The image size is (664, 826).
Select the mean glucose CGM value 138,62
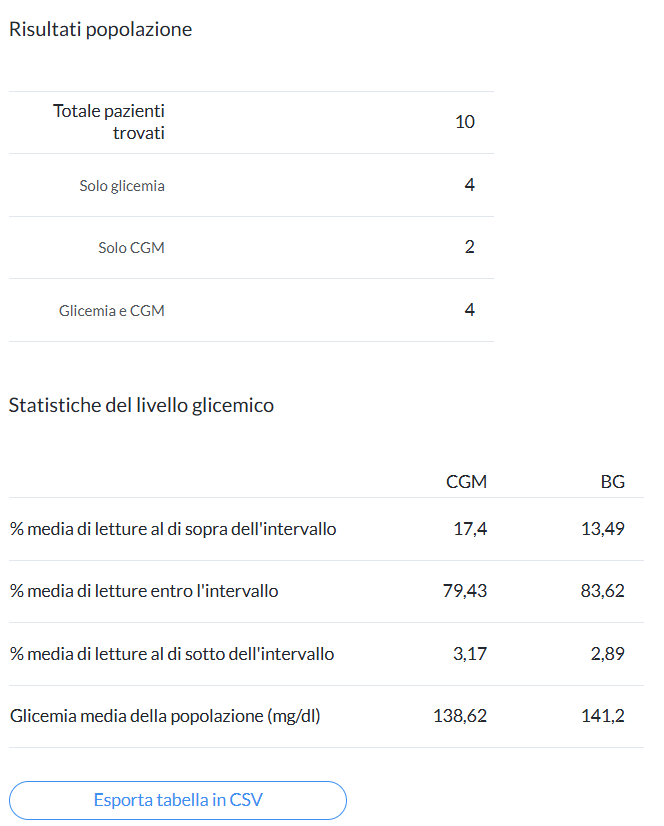coord(460,715)
